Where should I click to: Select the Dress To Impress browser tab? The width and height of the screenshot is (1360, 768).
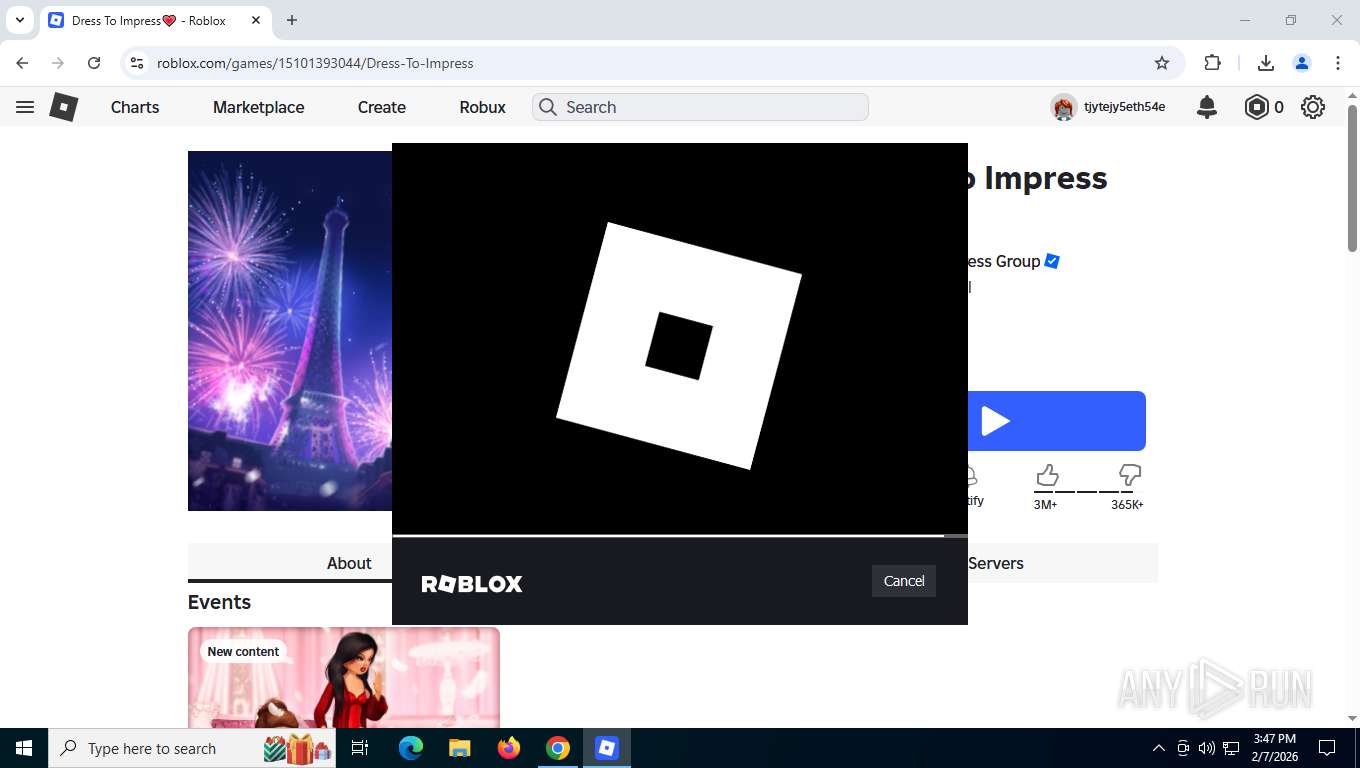tap(155, 20)
